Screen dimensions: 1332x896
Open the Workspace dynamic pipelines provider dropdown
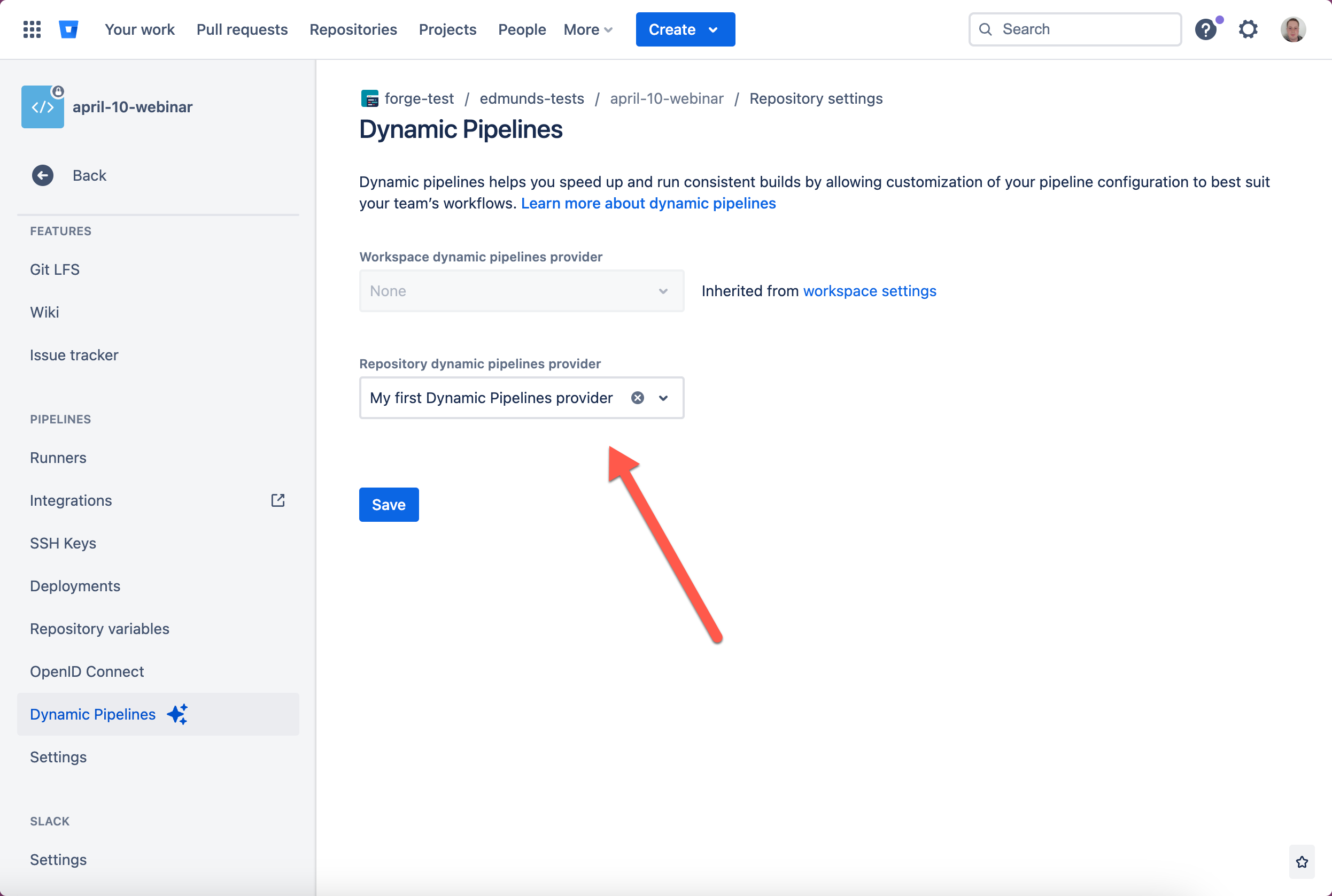click(x=663, y=291)
